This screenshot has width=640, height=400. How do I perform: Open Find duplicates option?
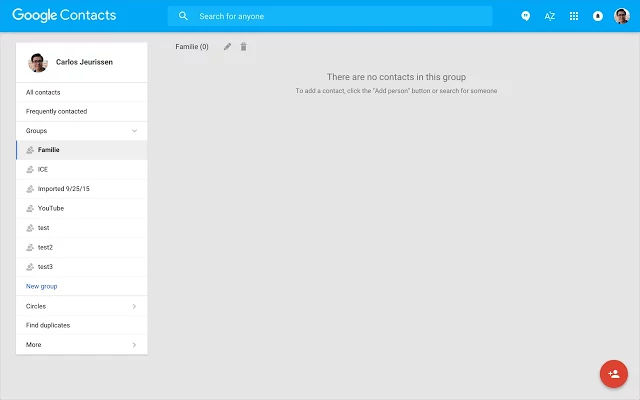48,325
